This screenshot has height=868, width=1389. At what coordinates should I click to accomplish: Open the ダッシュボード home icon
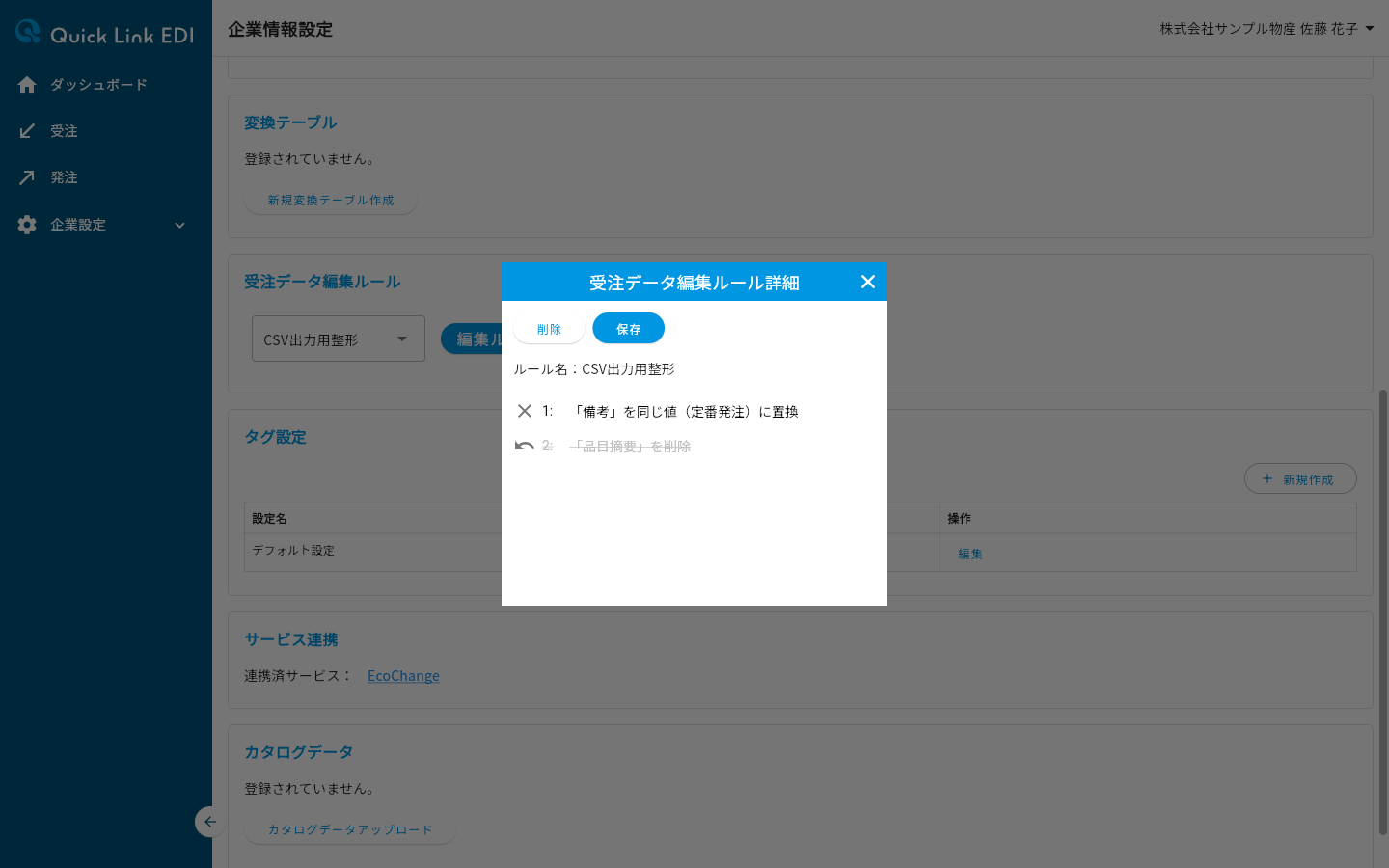[x=27, y=85]
